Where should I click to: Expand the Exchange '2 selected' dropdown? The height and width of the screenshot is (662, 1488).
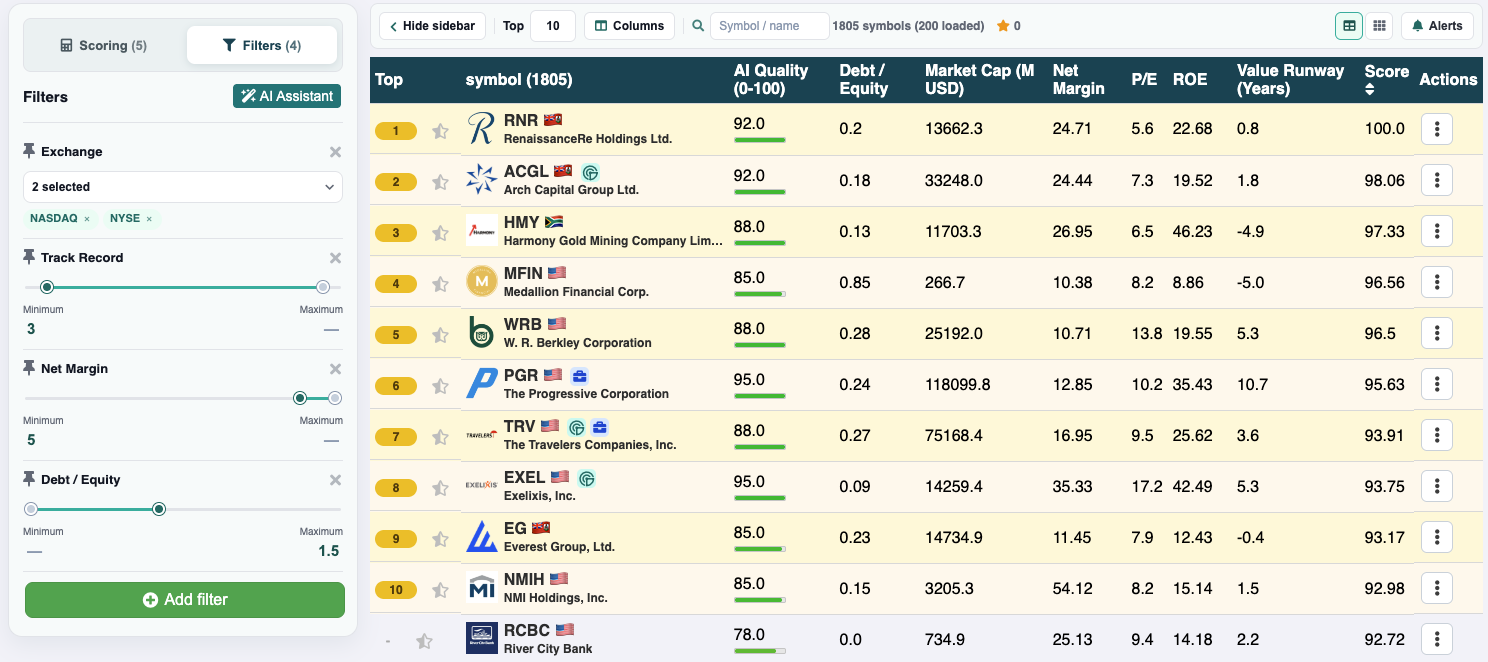[x=183, y=187]
